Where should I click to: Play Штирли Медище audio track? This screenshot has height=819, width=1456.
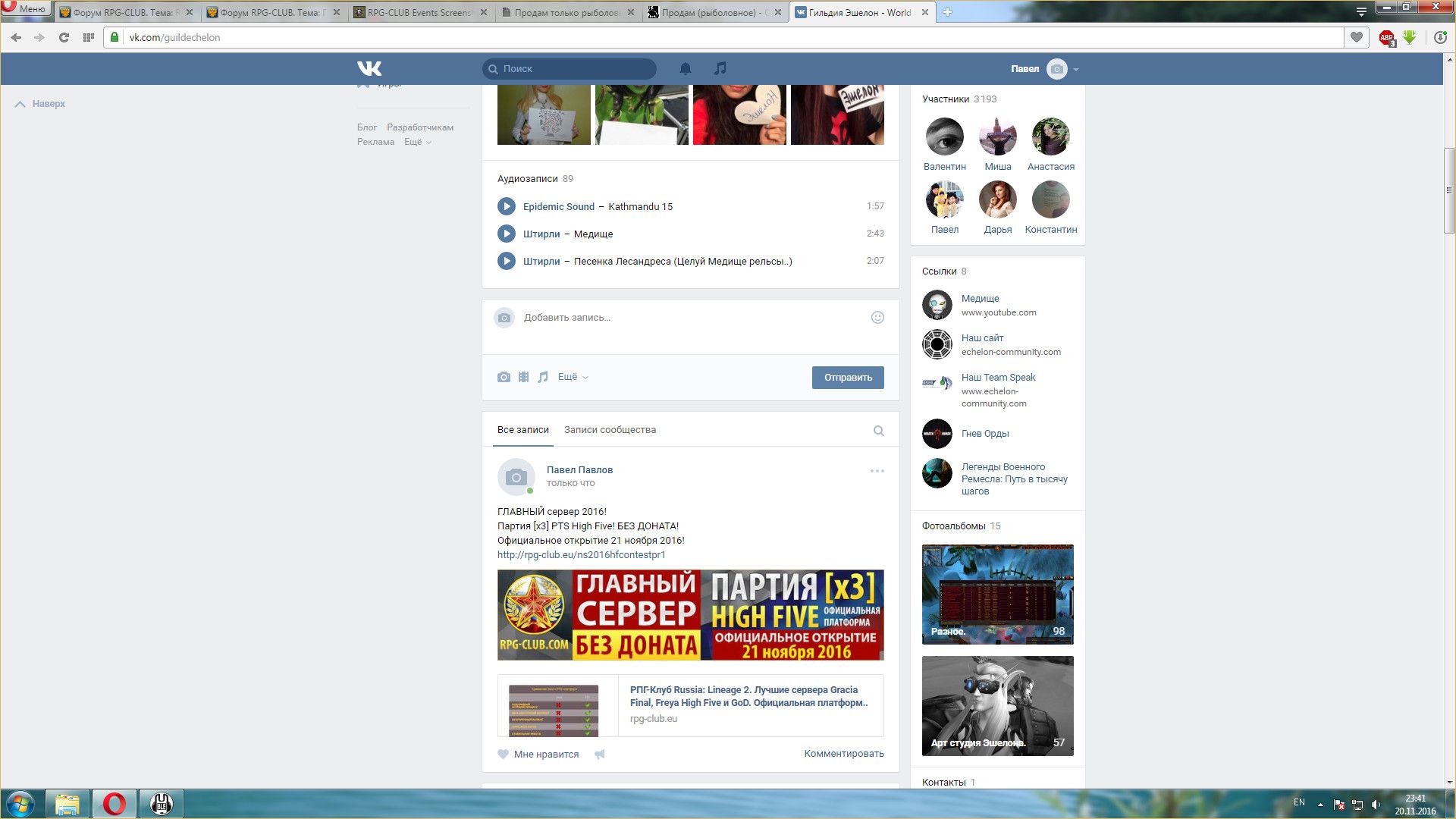click(507, 234)
